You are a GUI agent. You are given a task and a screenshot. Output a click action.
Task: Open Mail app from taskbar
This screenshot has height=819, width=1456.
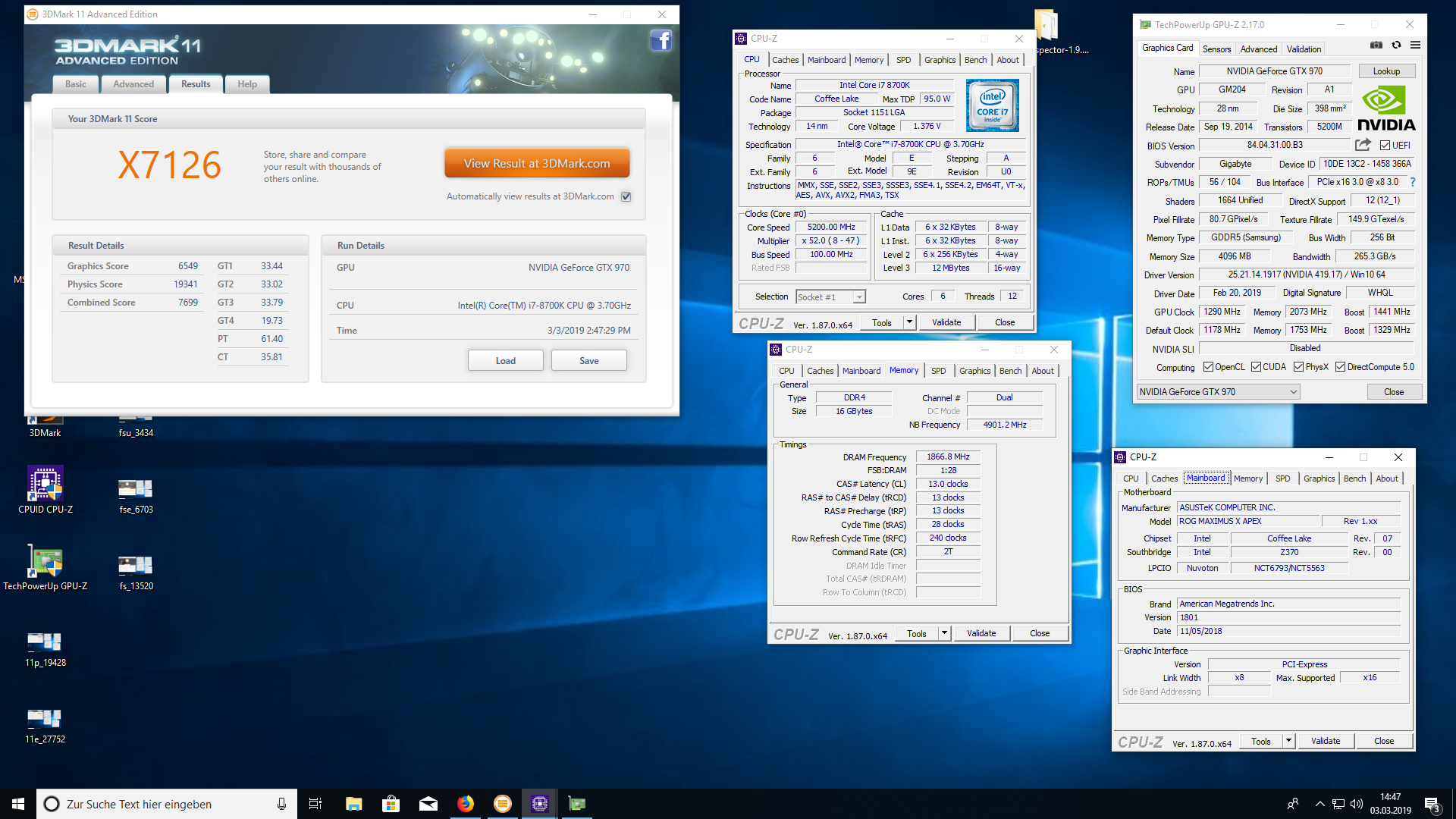pyautogui.click(x=428, y=804)
